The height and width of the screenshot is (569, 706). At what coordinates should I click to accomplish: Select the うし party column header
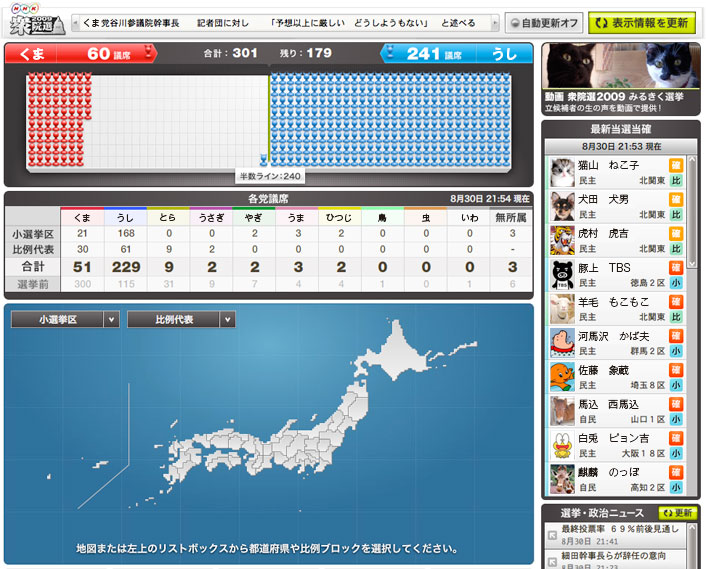[x=125, y=217]
